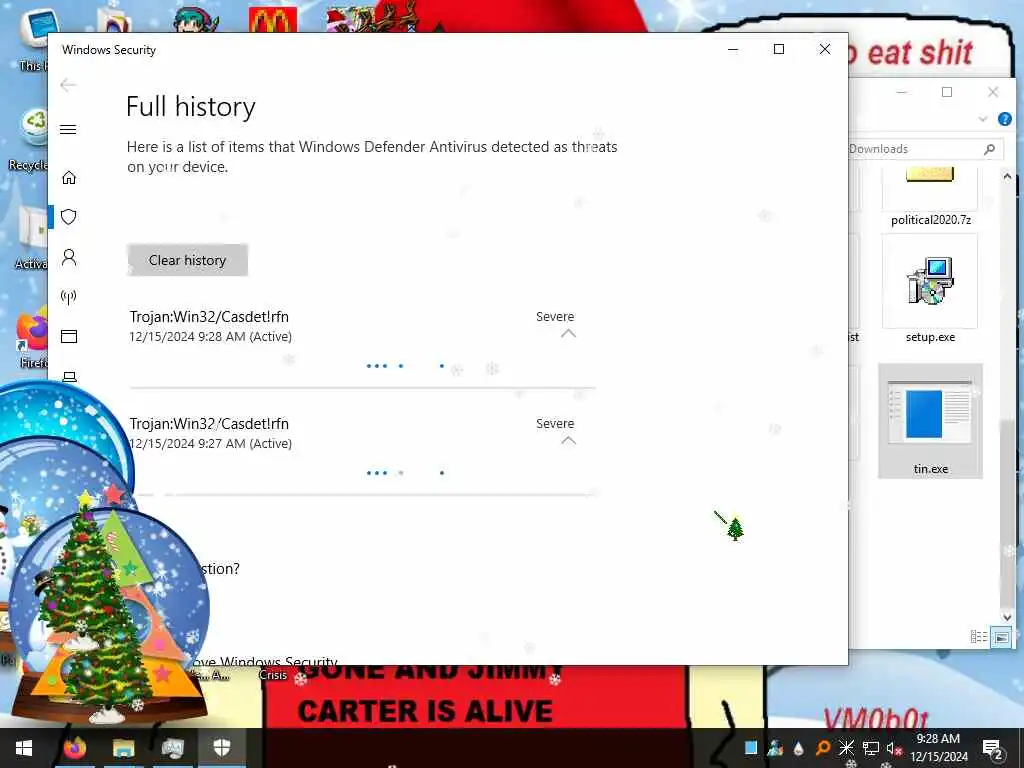1024x768 pixels.
Task: Minimize the Windows Security window
Action: [x=733, y=49]
